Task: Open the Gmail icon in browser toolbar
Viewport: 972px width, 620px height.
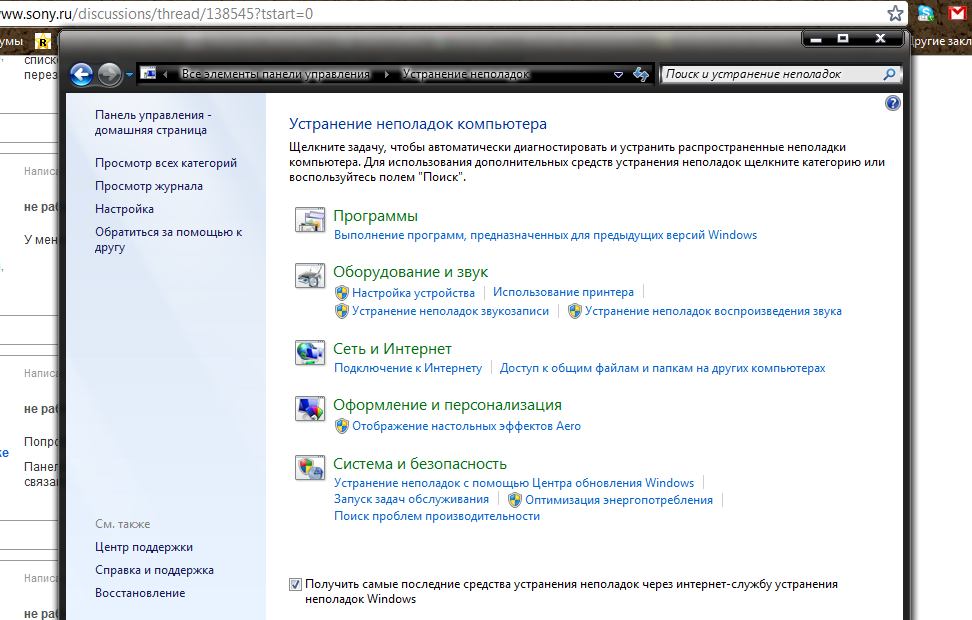Action: coord(957,14)
